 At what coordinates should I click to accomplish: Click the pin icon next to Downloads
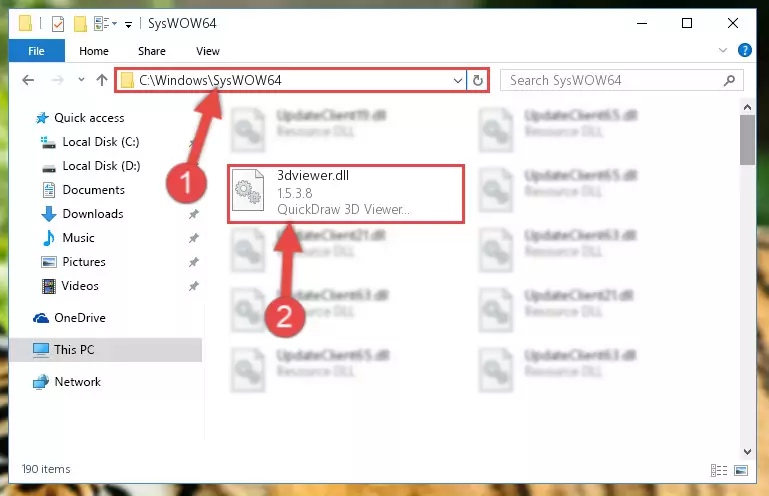(194, 214)
